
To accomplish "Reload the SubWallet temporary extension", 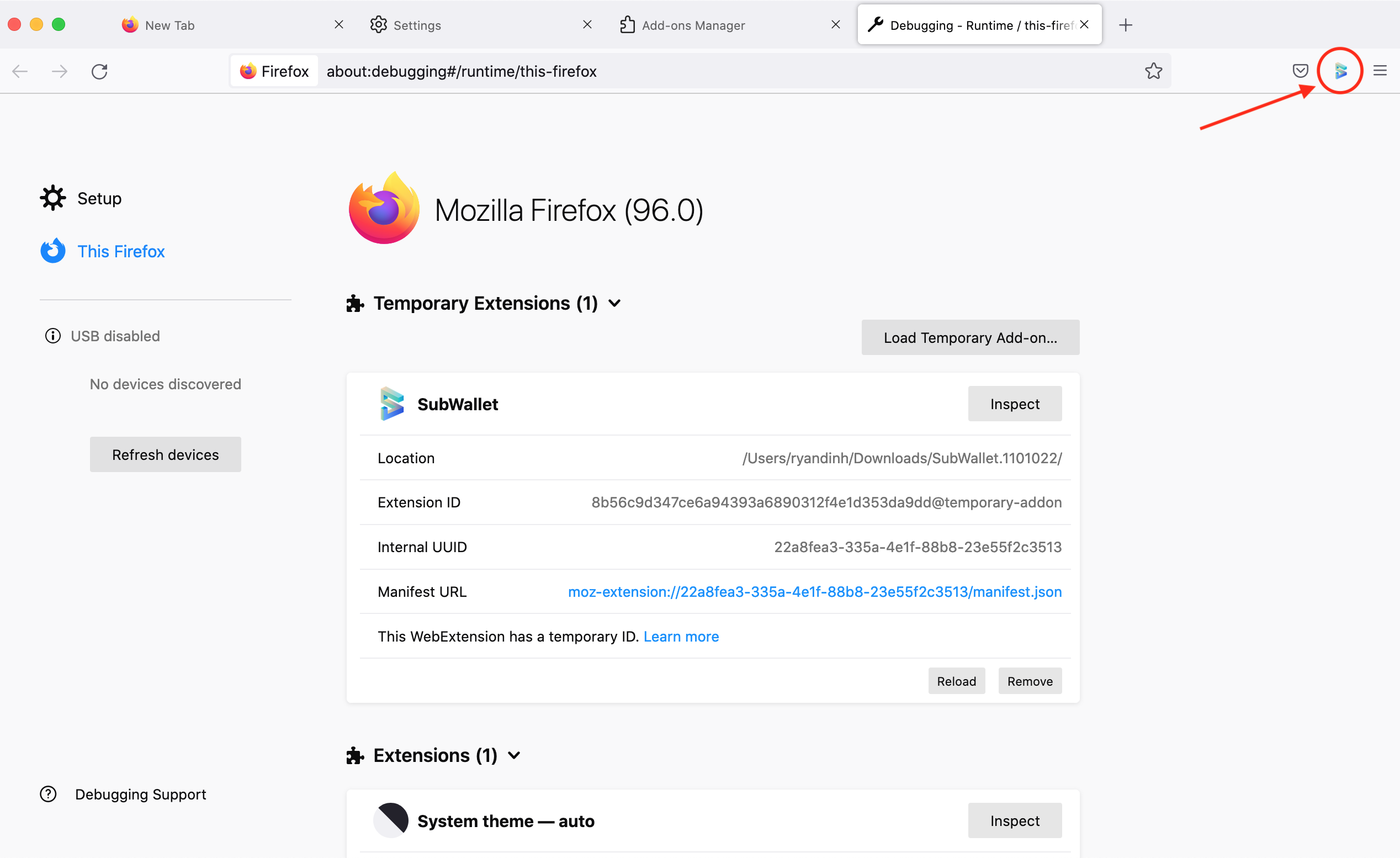I will click(x=956, y=681).
